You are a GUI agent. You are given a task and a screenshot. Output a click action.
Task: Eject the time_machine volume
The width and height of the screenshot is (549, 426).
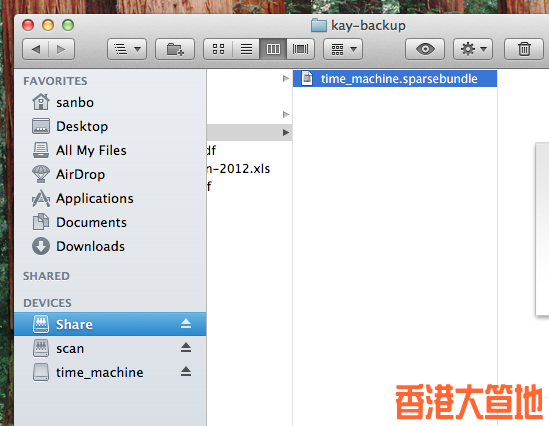pyautogui.click(x=186, y=371)
